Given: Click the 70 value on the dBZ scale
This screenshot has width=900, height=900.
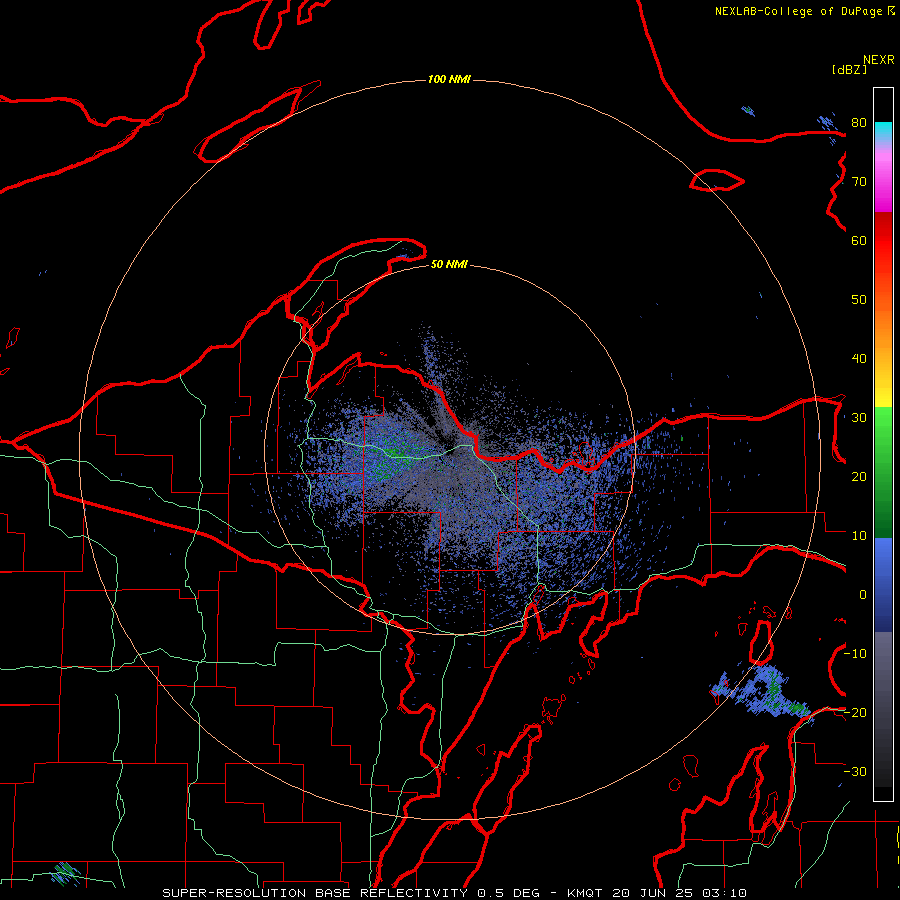Looking at the screenshot, I should 859,181.
